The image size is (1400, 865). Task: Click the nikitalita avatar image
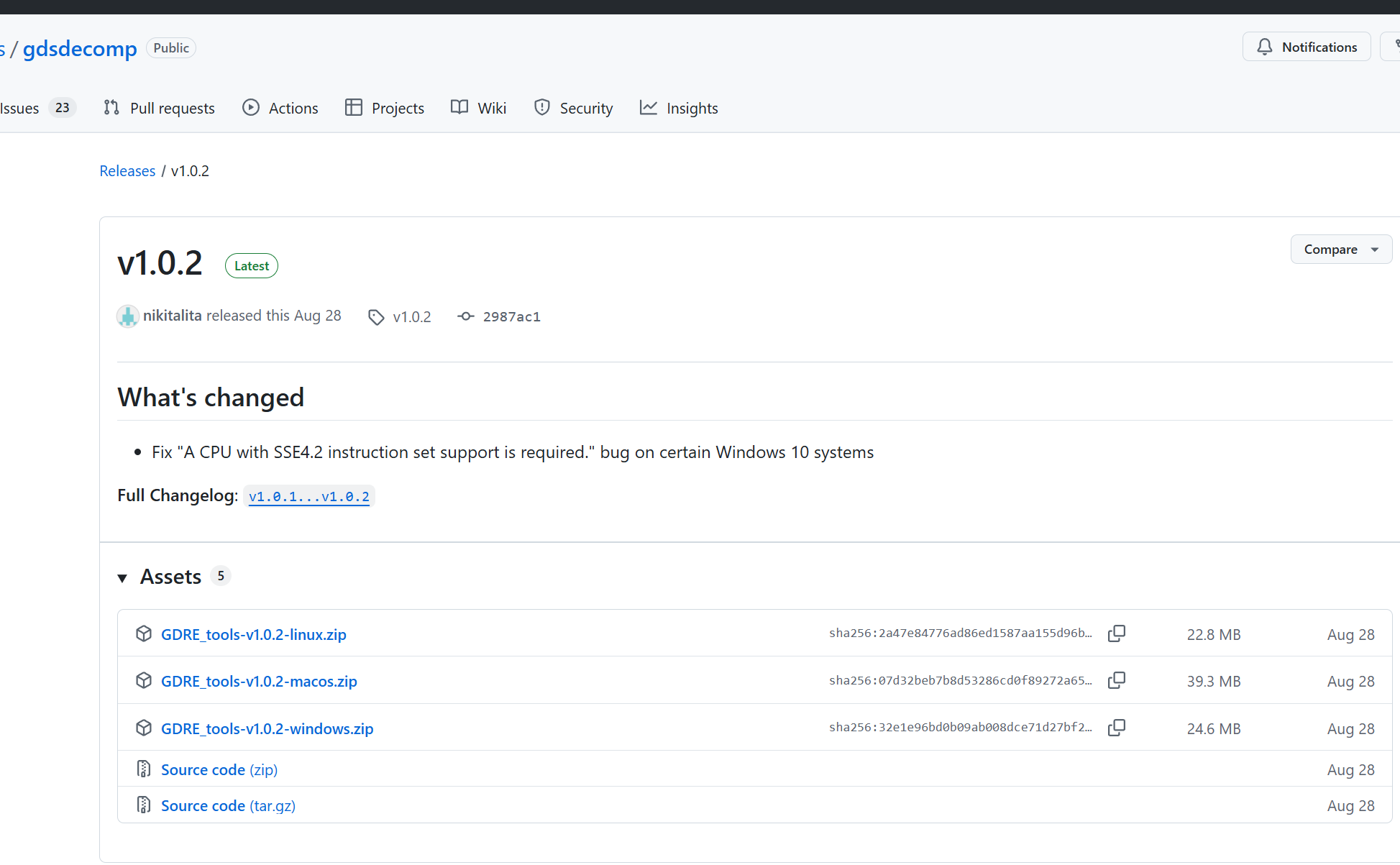(x=128, y=316)
